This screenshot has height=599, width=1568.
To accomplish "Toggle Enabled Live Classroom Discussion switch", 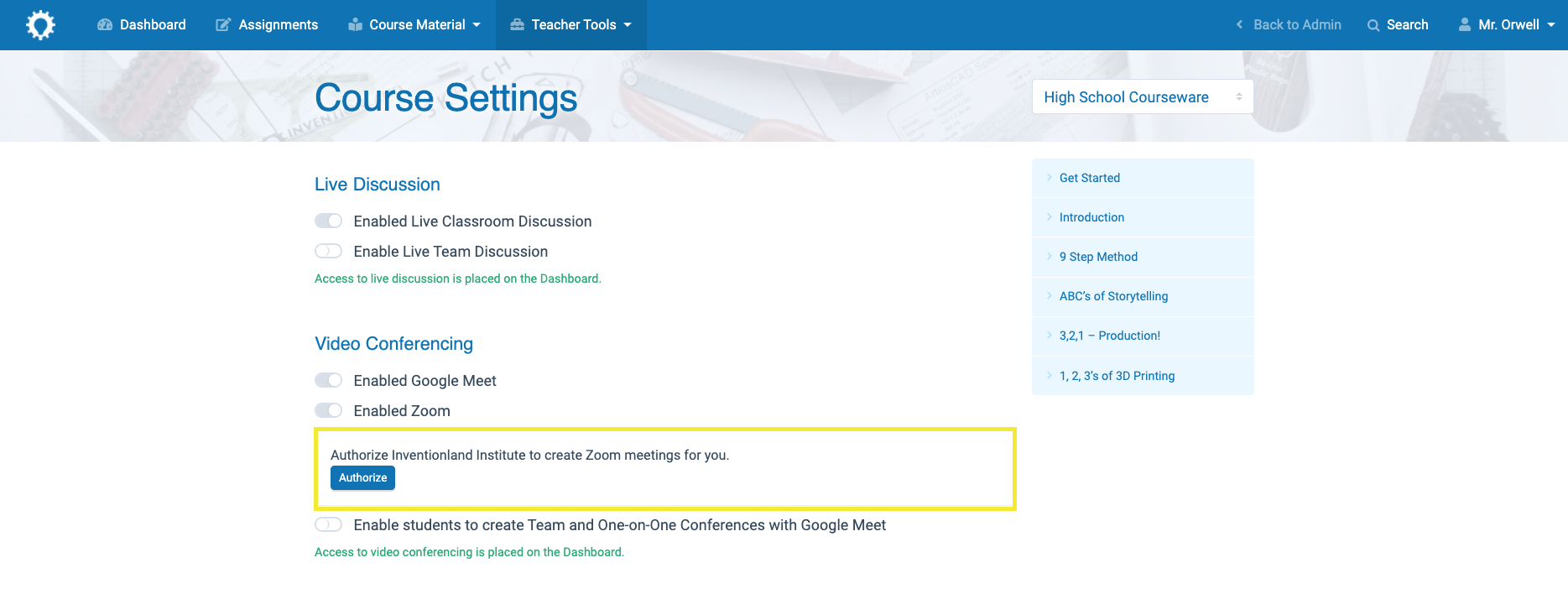I will tap(328, 221).
